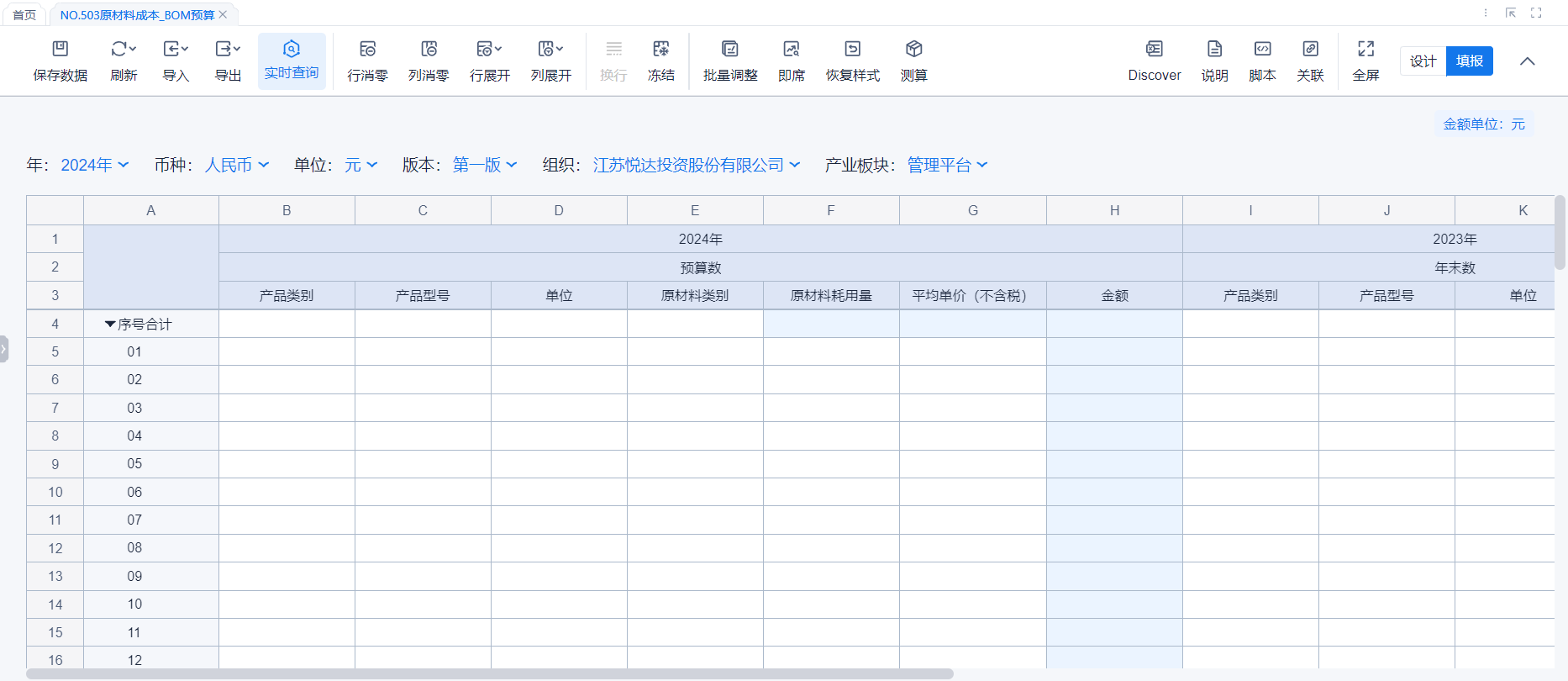Open the 年 2024年 dropdown
The height and width of the screenshot is (681, 1568).
point(94,166)
